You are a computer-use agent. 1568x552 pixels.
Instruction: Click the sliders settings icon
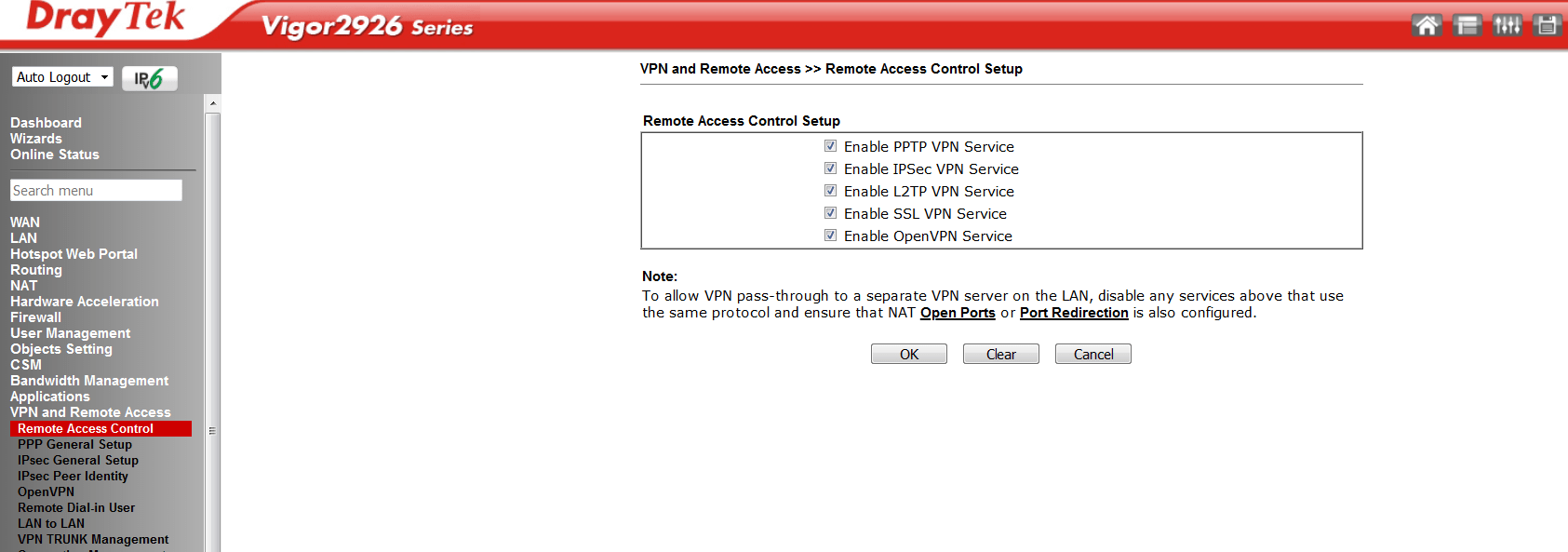[1507, 25]
